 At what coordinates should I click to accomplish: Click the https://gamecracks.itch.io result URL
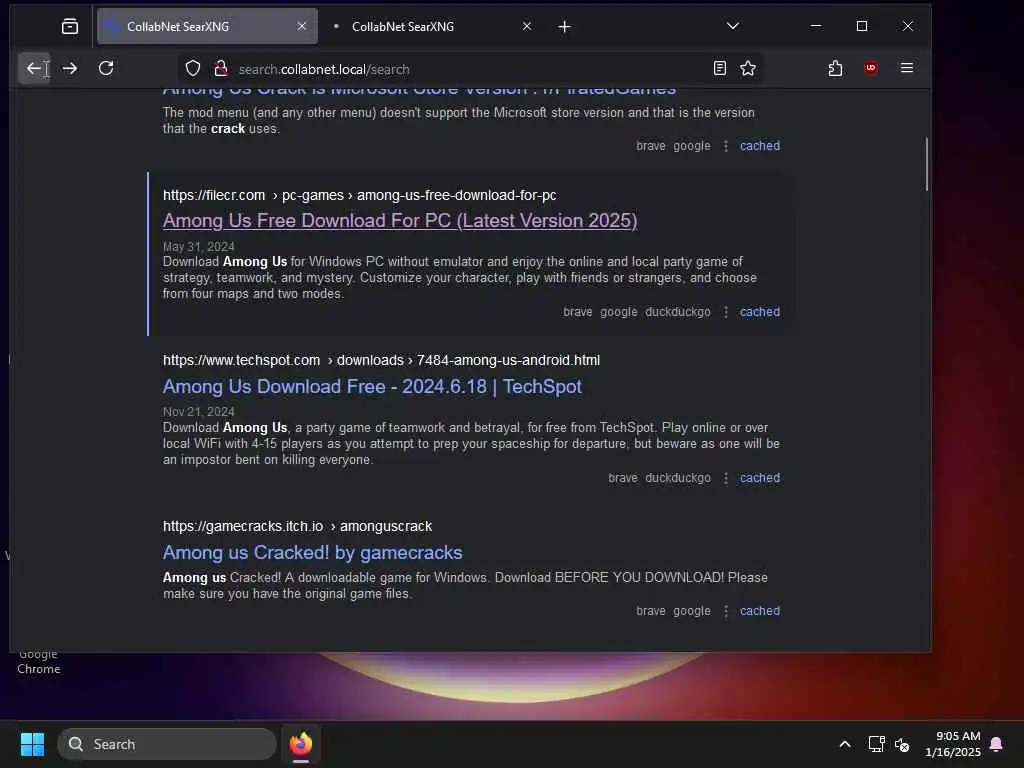(x=297, y=526)
